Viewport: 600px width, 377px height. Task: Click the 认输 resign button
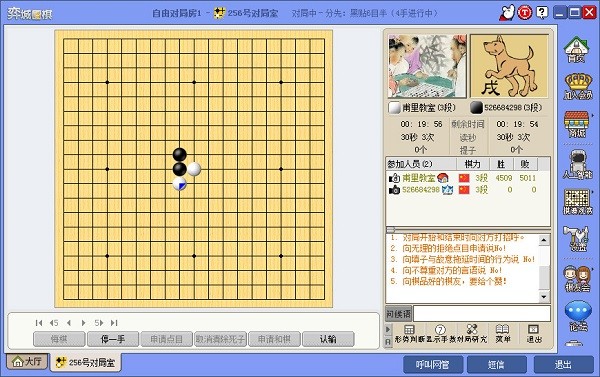[x=328, y=339]
